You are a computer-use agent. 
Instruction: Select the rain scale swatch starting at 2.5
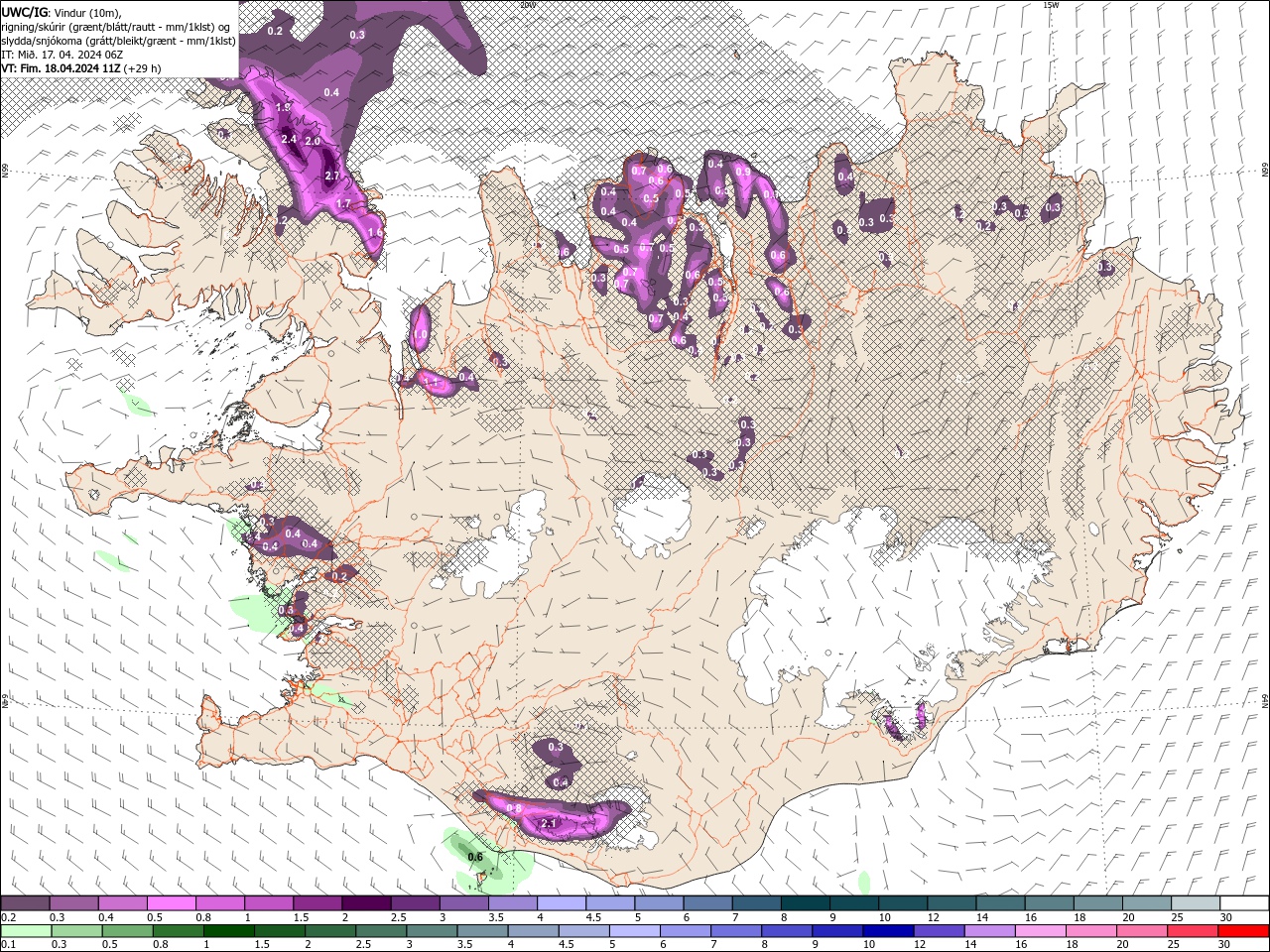[x=380, y=930]
